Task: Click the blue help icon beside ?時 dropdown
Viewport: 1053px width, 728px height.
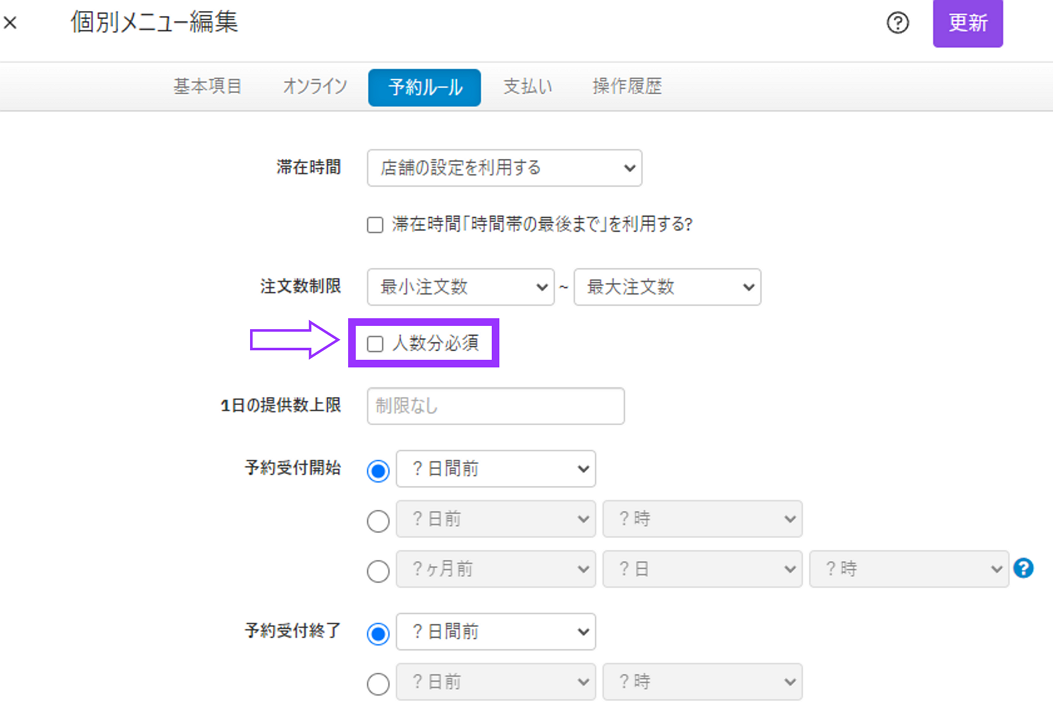Action: point(1023,568)
